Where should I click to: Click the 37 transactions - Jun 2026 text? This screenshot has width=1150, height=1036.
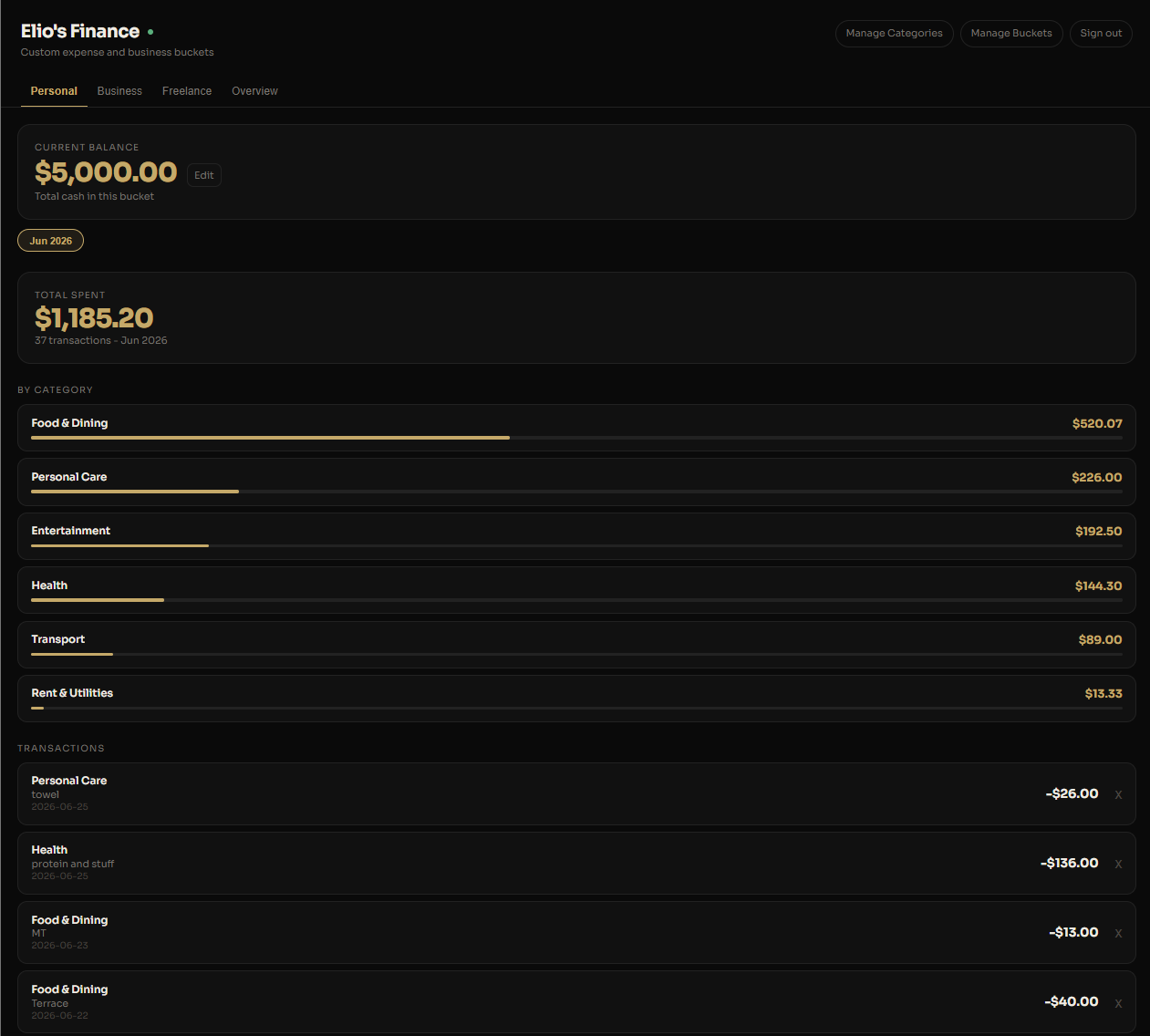click(101, 340)
